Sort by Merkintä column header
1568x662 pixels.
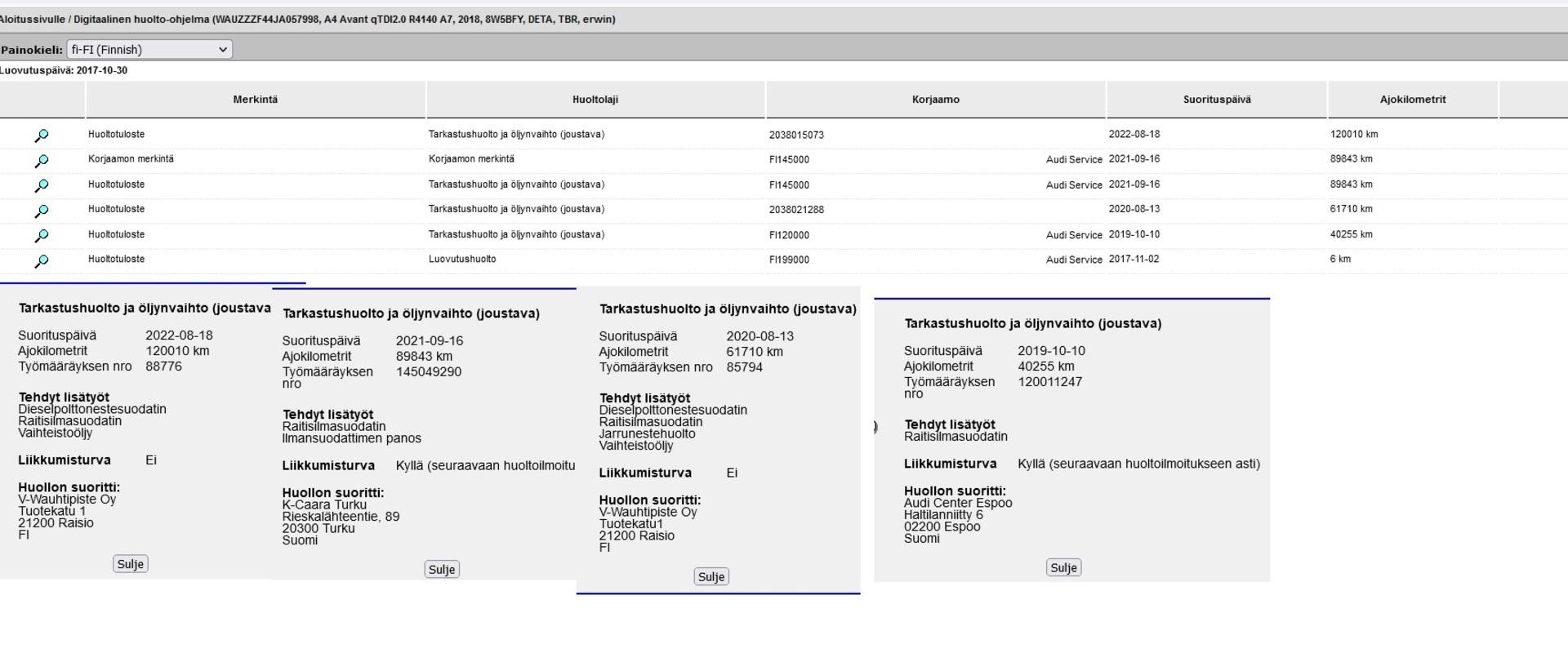pyautogui.click(x=256, y=100)
